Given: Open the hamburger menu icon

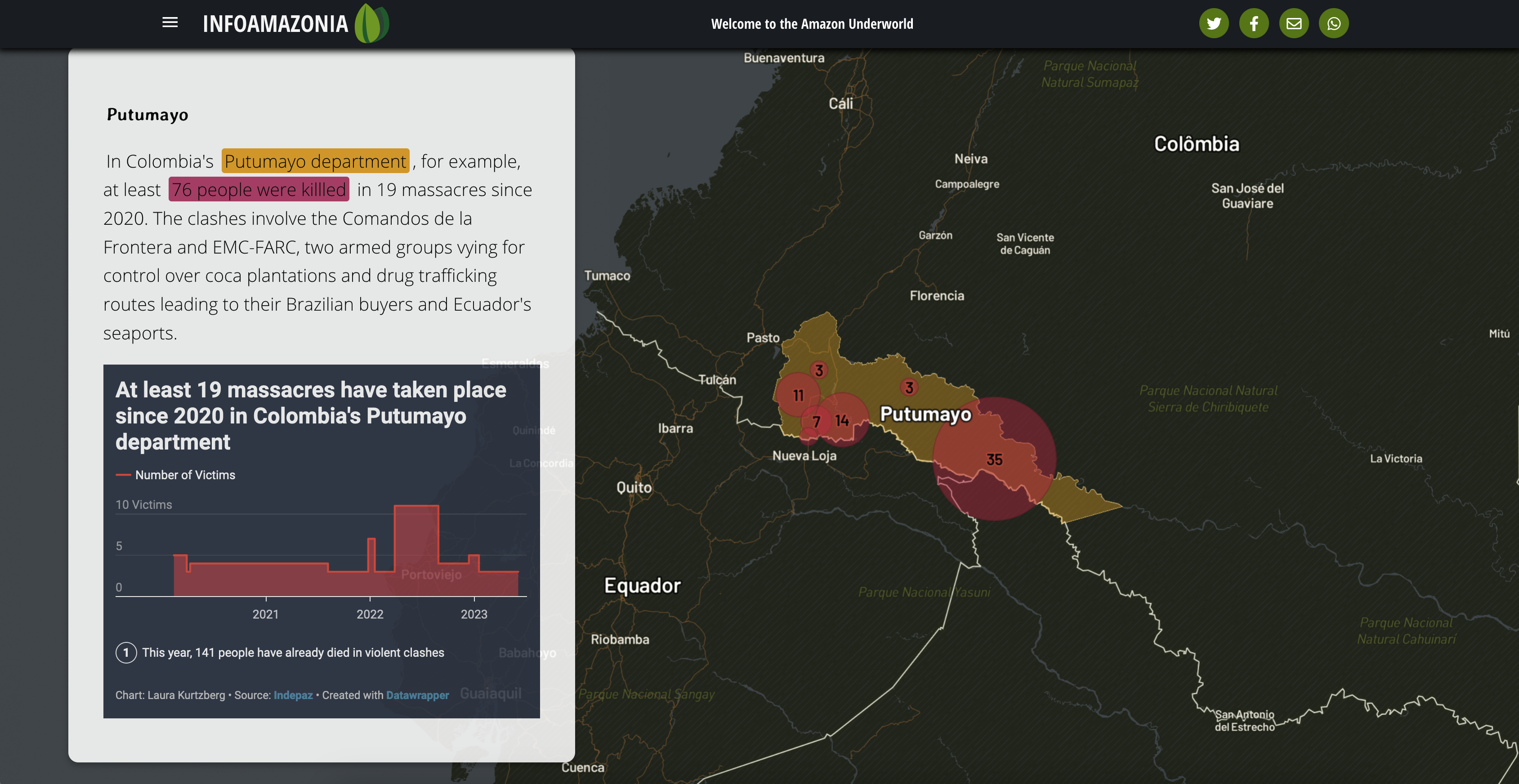Looking at the screenshot, I should (170, 22).
